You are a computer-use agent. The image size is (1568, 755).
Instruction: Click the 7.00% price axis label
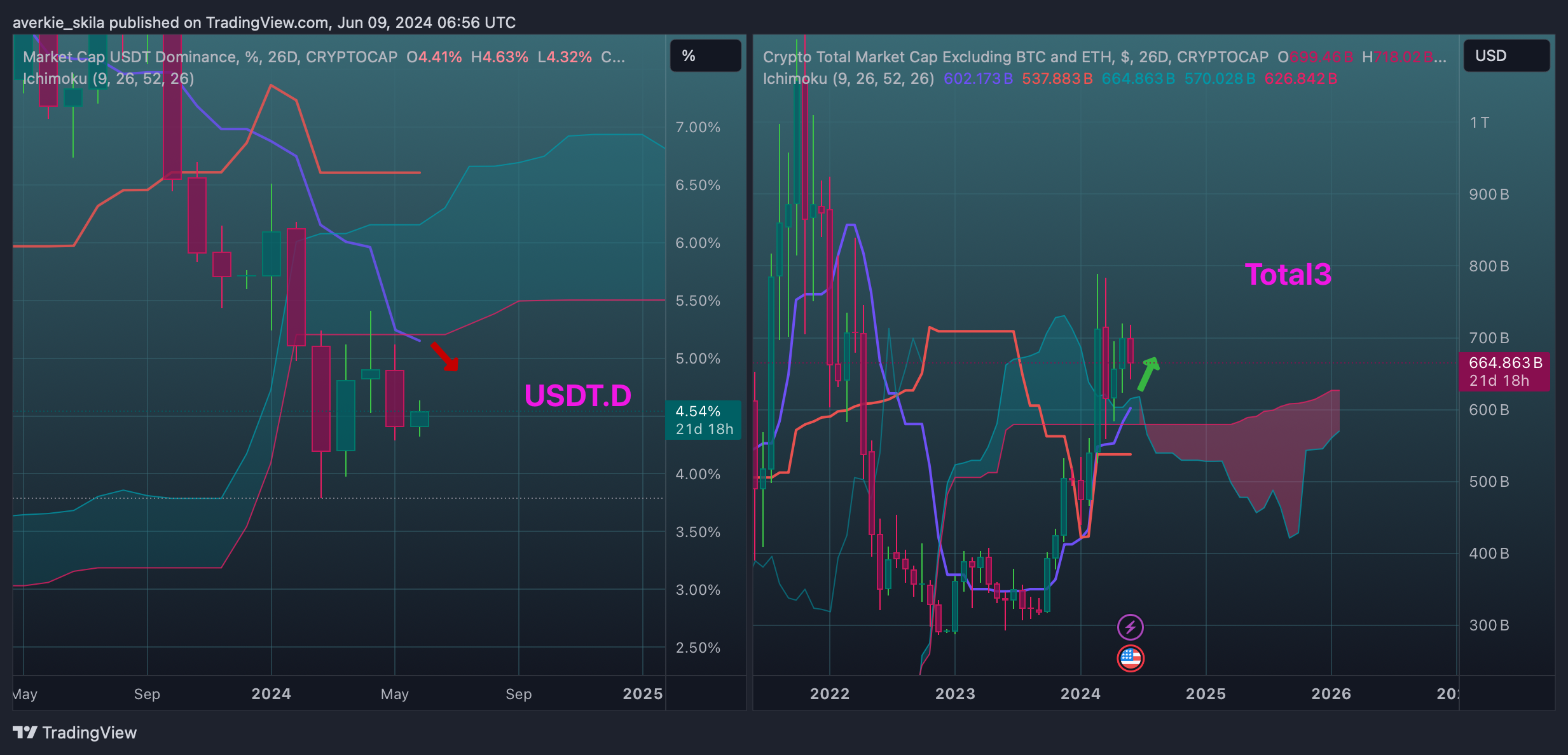[698, 128]
